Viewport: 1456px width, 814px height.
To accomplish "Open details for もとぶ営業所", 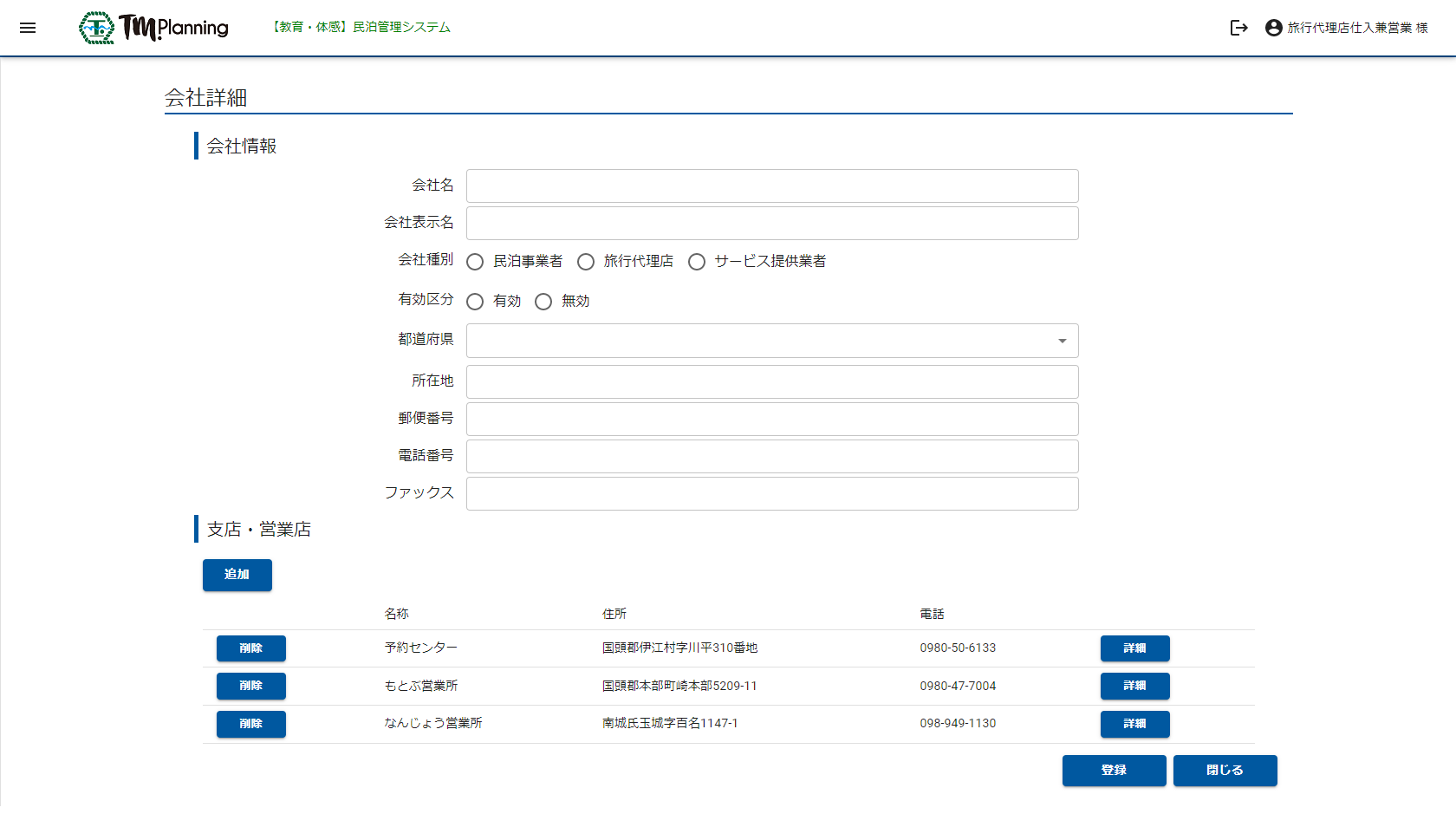I will (x=1134, y=686).
